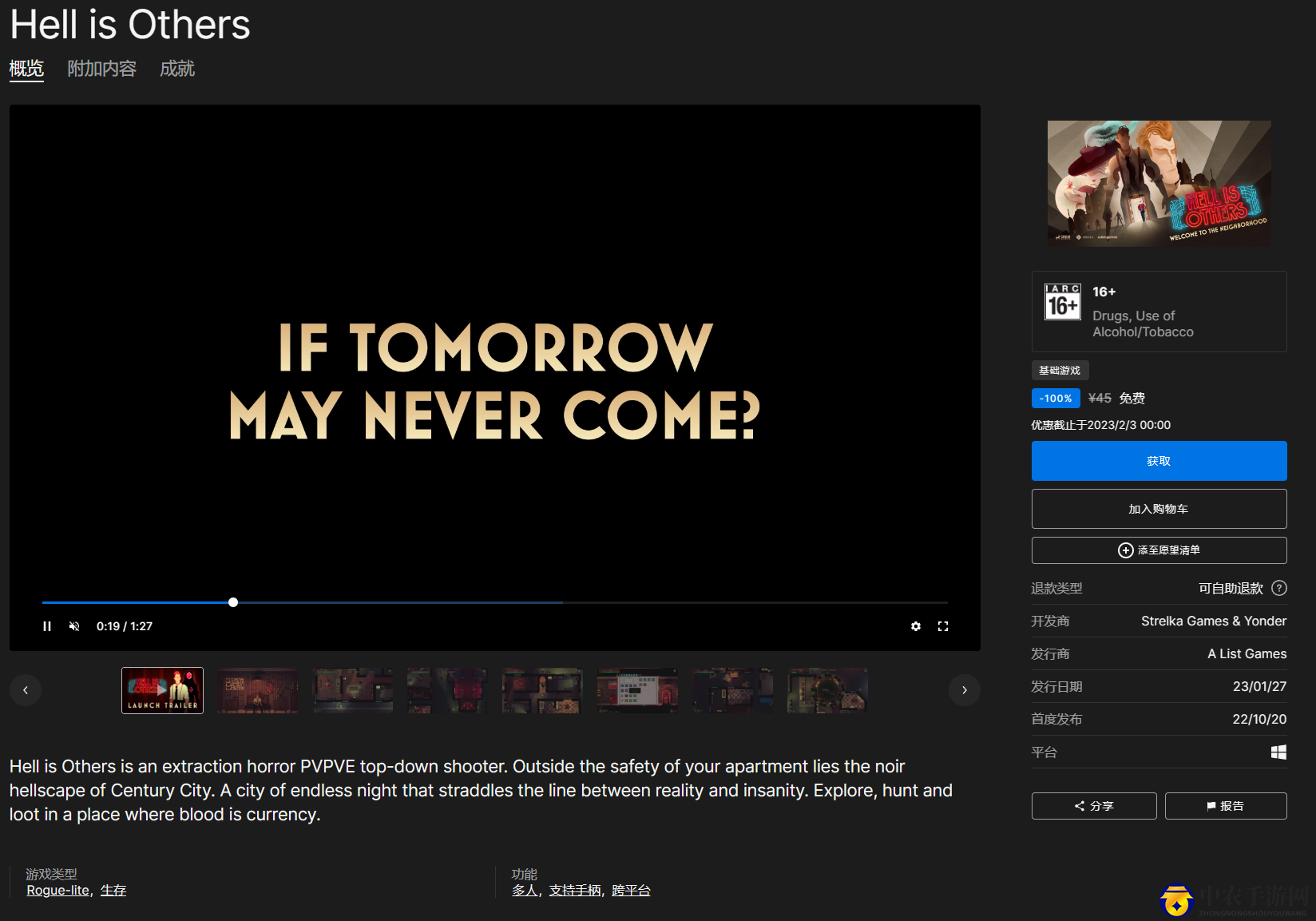1316x921 pixels.
Task: Click the video progress slider handle
Action: tap(233, 602)
